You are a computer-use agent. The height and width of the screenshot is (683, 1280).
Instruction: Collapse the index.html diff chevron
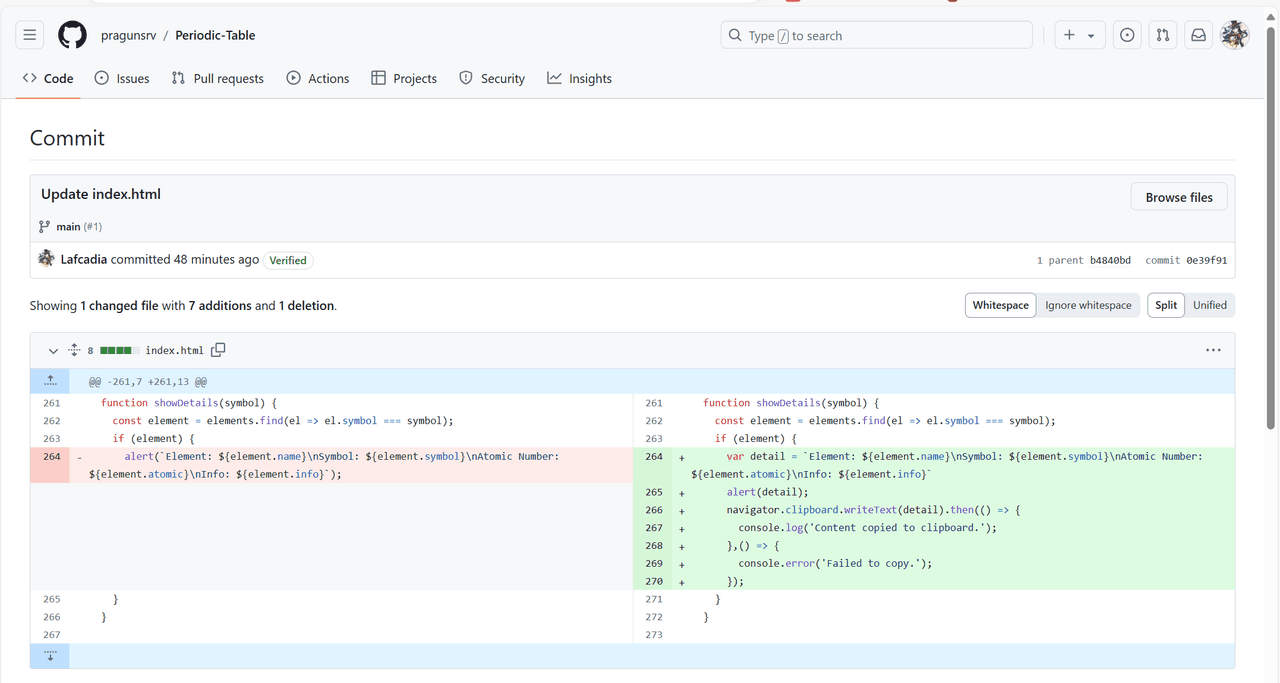[x=53, y=351]
